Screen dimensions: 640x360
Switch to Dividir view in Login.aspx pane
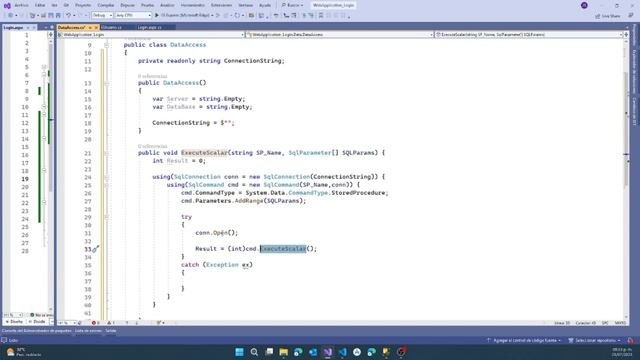(37, 322)
